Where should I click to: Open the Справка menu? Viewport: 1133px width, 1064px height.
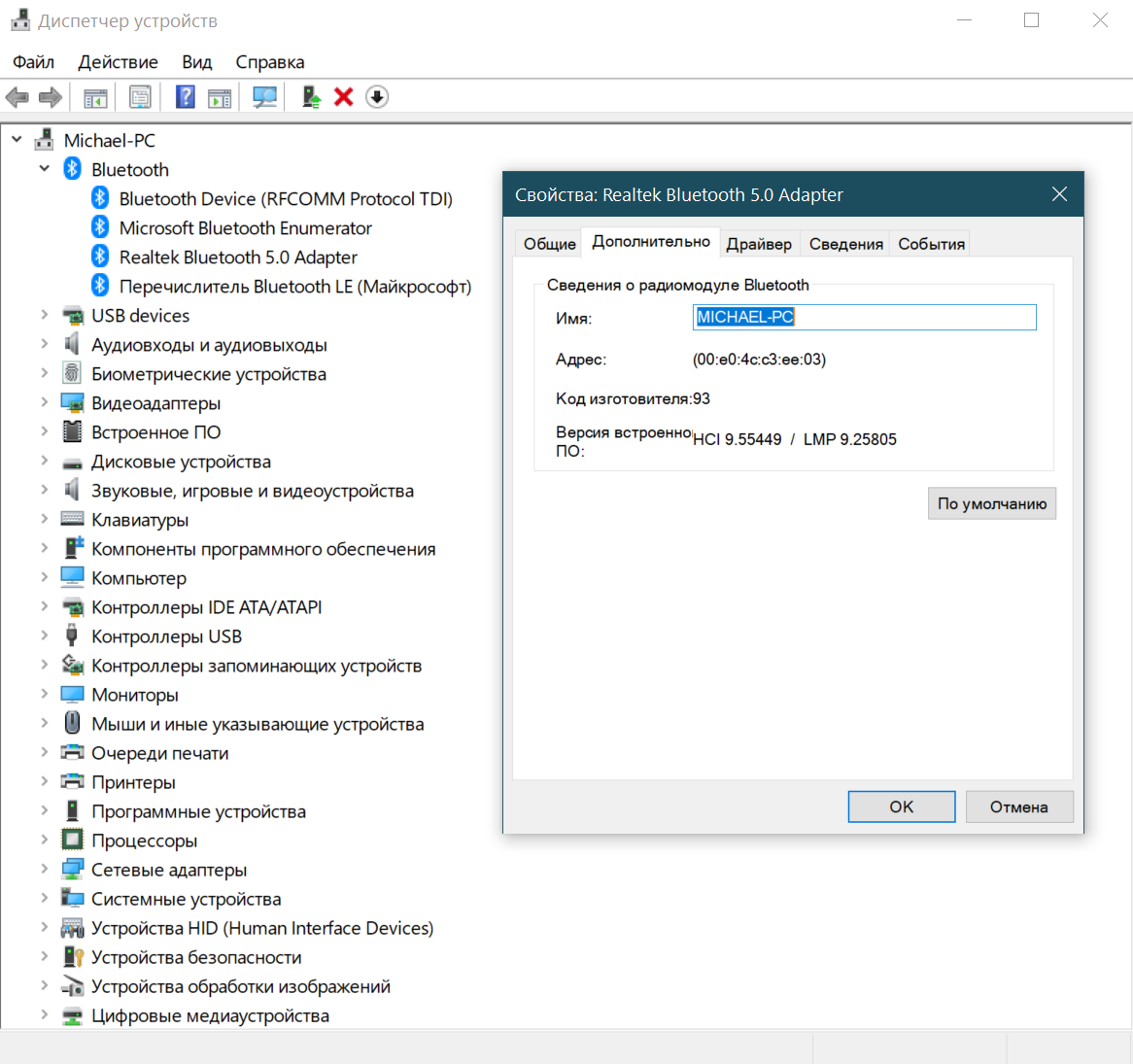(x=269, y=62)
